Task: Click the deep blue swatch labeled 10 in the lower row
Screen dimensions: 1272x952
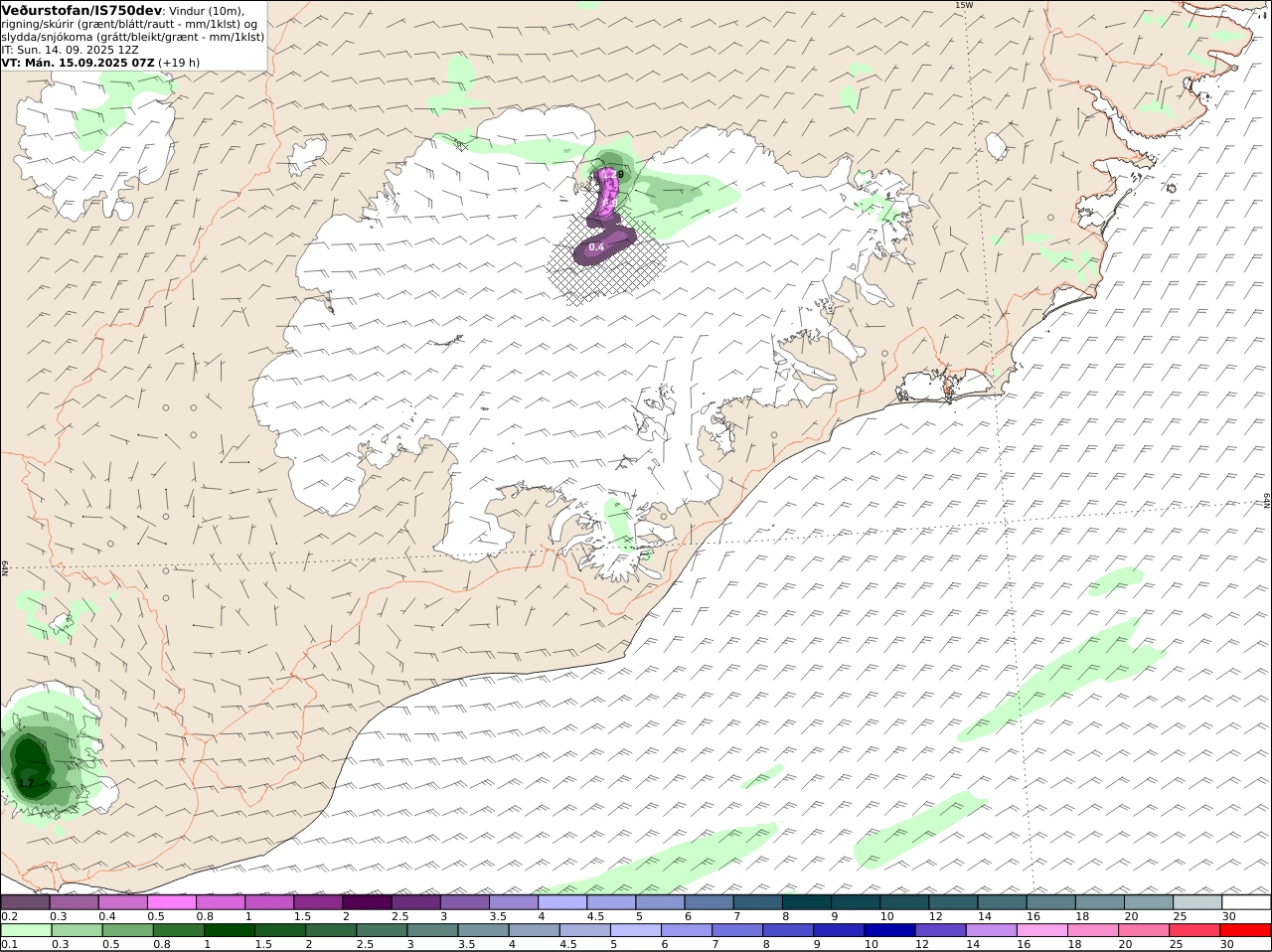Action: (x=889, y=931)
